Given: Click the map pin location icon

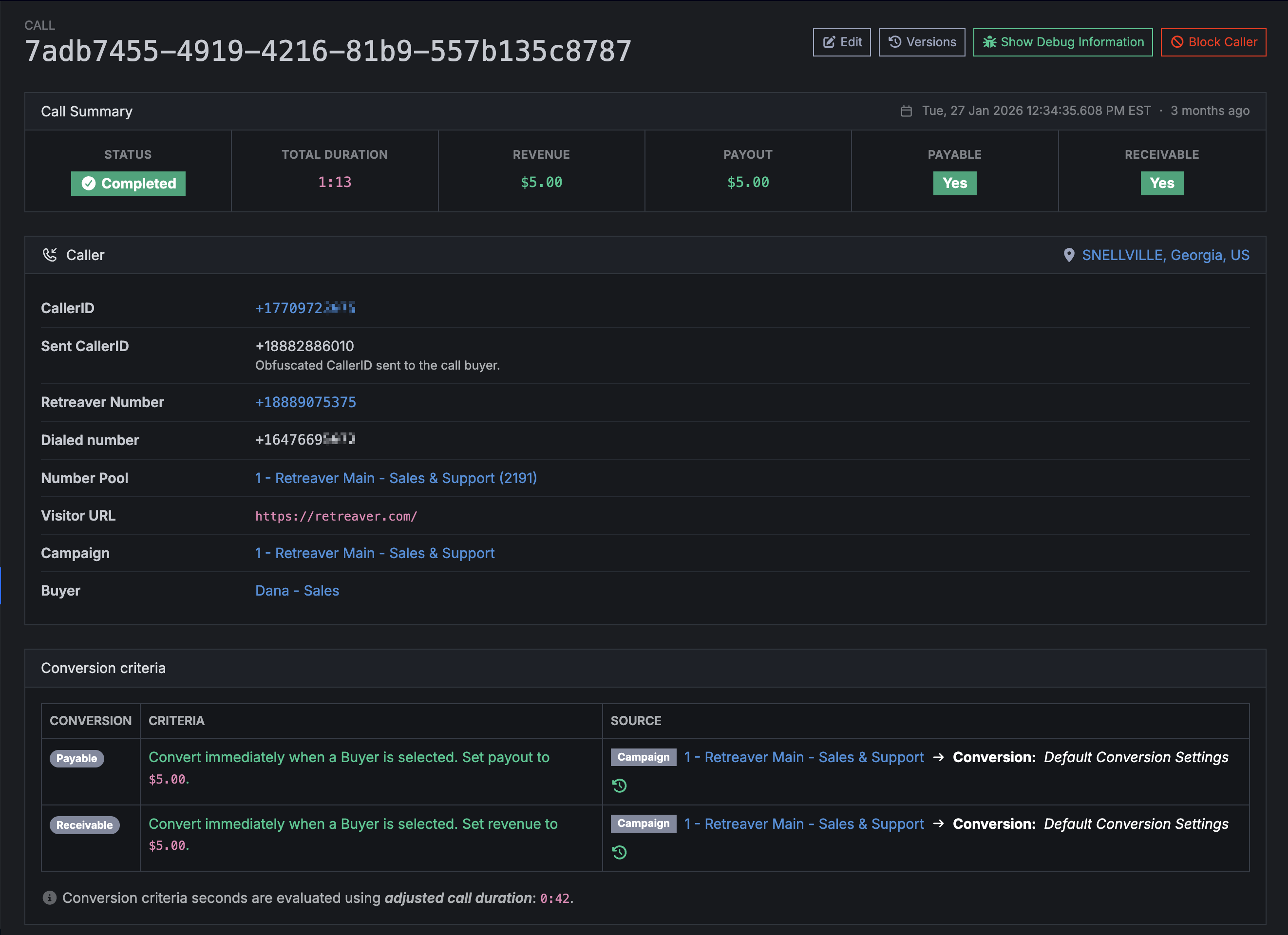Looking at the screenshot, I should coord(1069,255).
